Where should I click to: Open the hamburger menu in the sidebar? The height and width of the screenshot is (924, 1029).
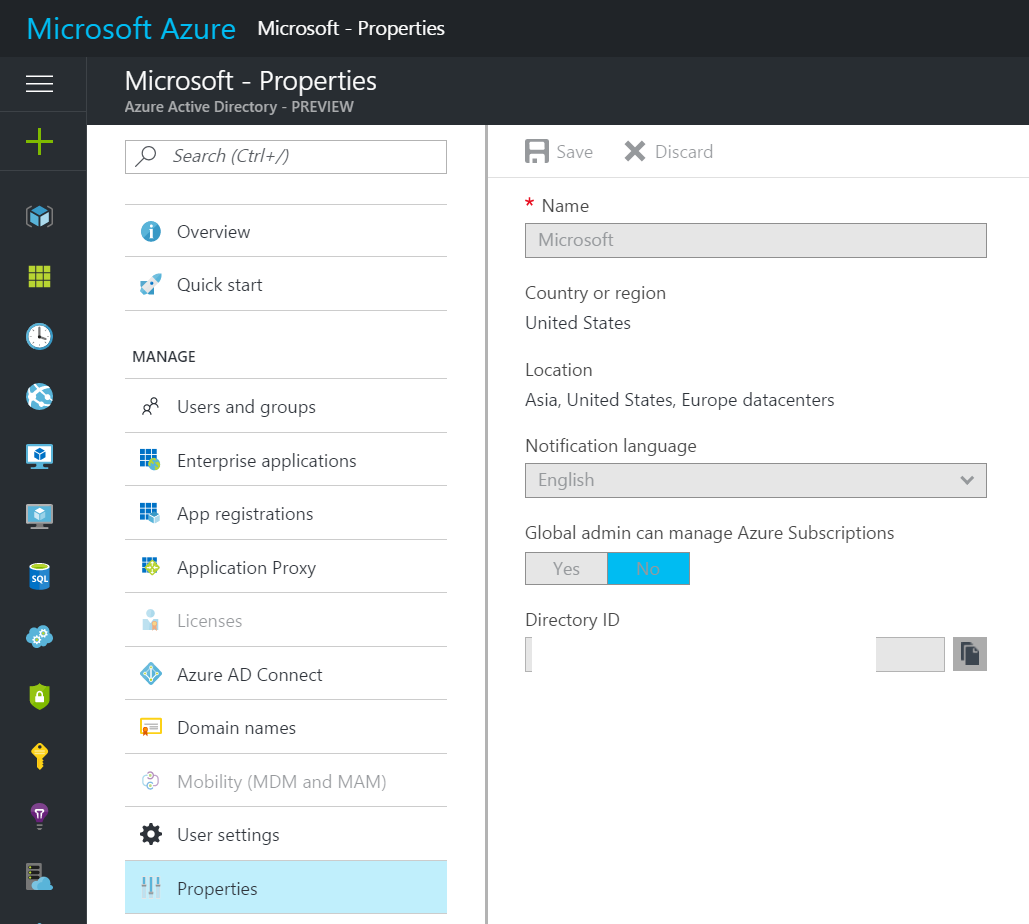40,84
